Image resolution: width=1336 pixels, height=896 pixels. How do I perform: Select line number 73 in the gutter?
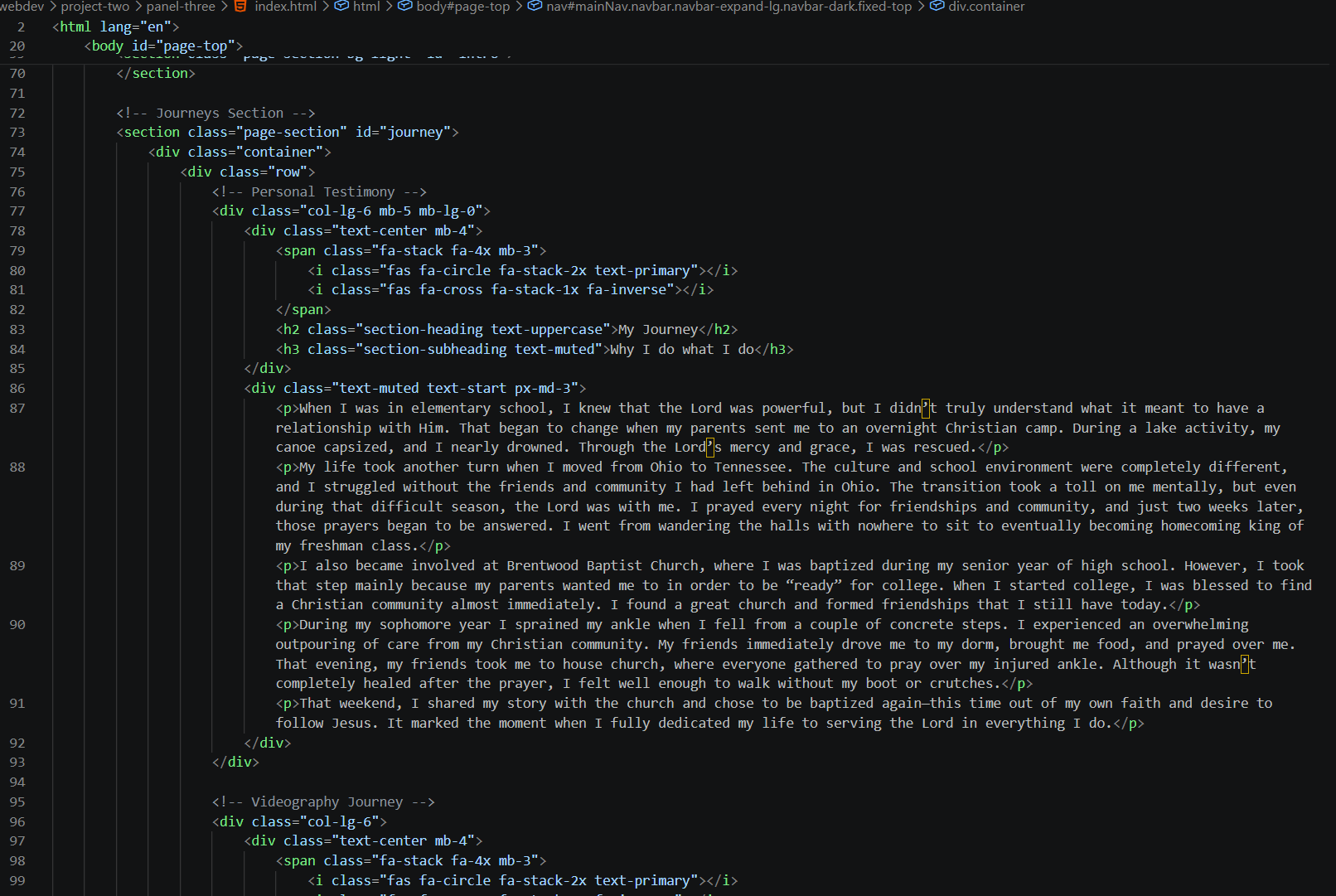point(17,133)
